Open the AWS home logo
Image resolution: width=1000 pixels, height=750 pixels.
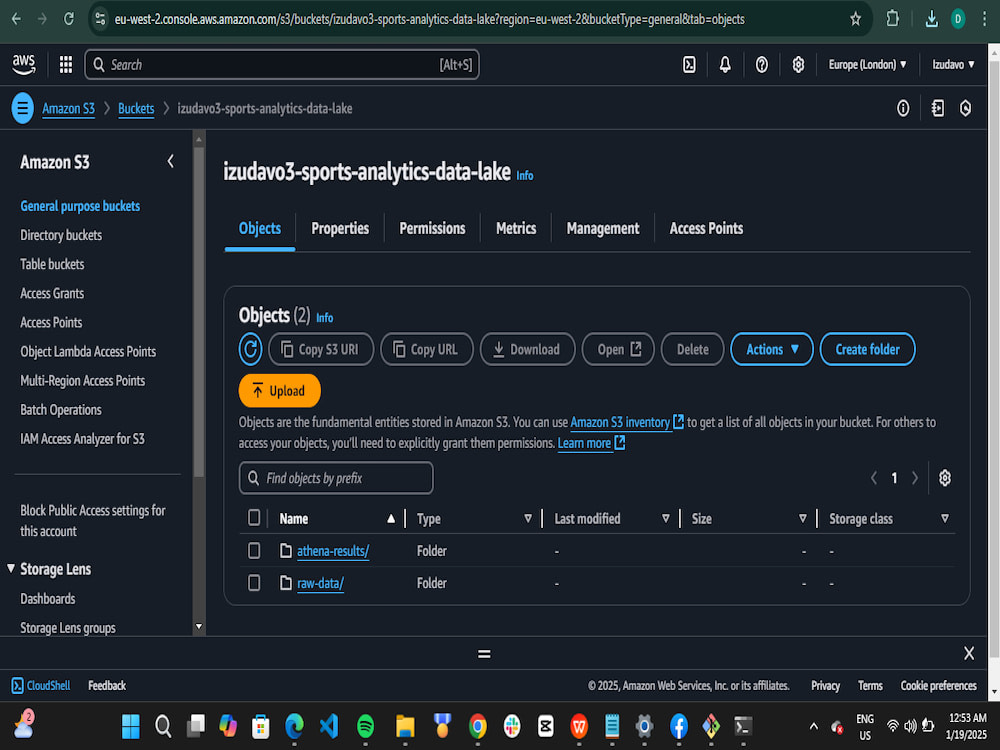point(24,64)
